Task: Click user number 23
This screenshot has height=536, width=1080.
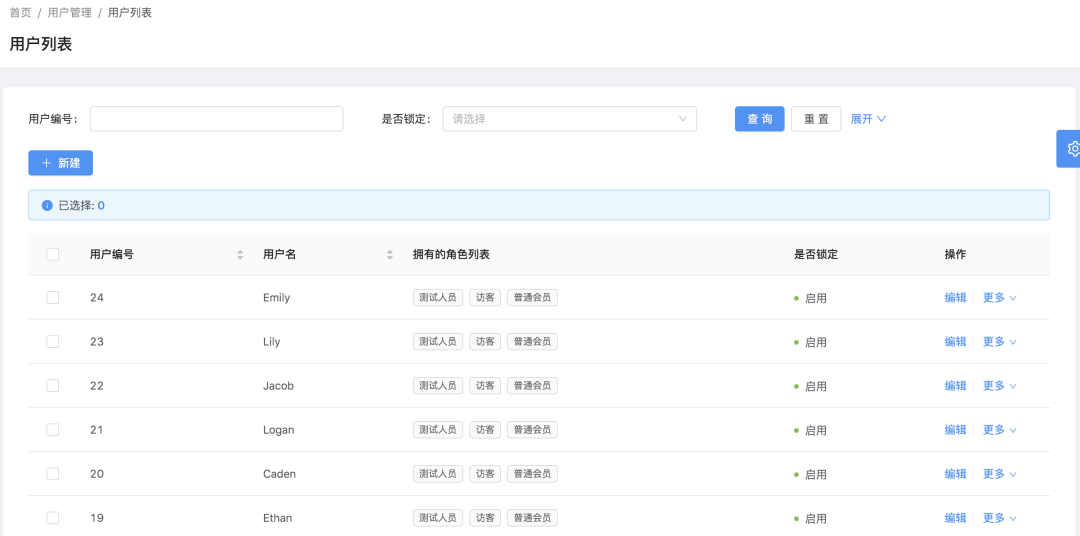Action: point(96,342)
